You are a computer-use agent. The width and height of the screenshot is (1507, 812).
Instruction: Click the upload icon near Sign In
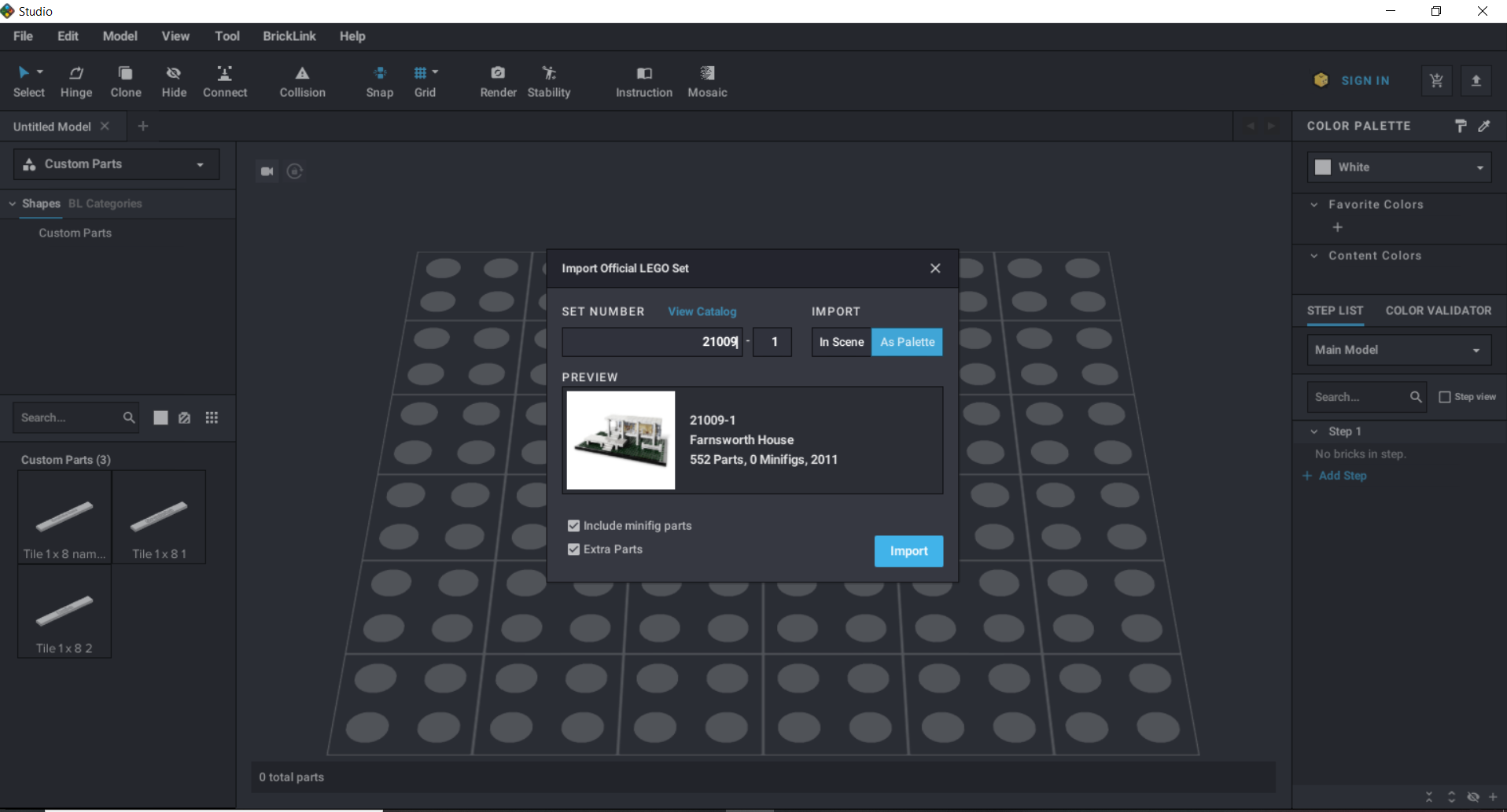(x=1476, y=80)
